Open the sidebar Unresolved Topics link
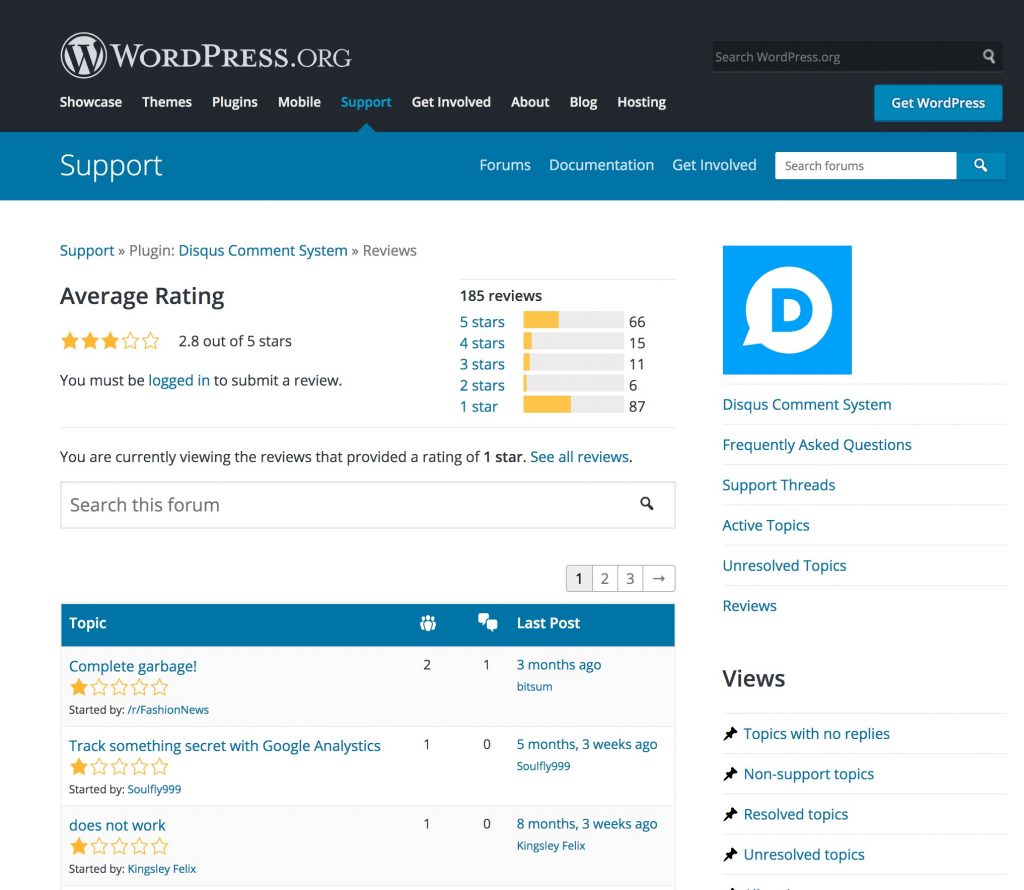The width and height of the screenshot is (1024, 890). [784, 565]
